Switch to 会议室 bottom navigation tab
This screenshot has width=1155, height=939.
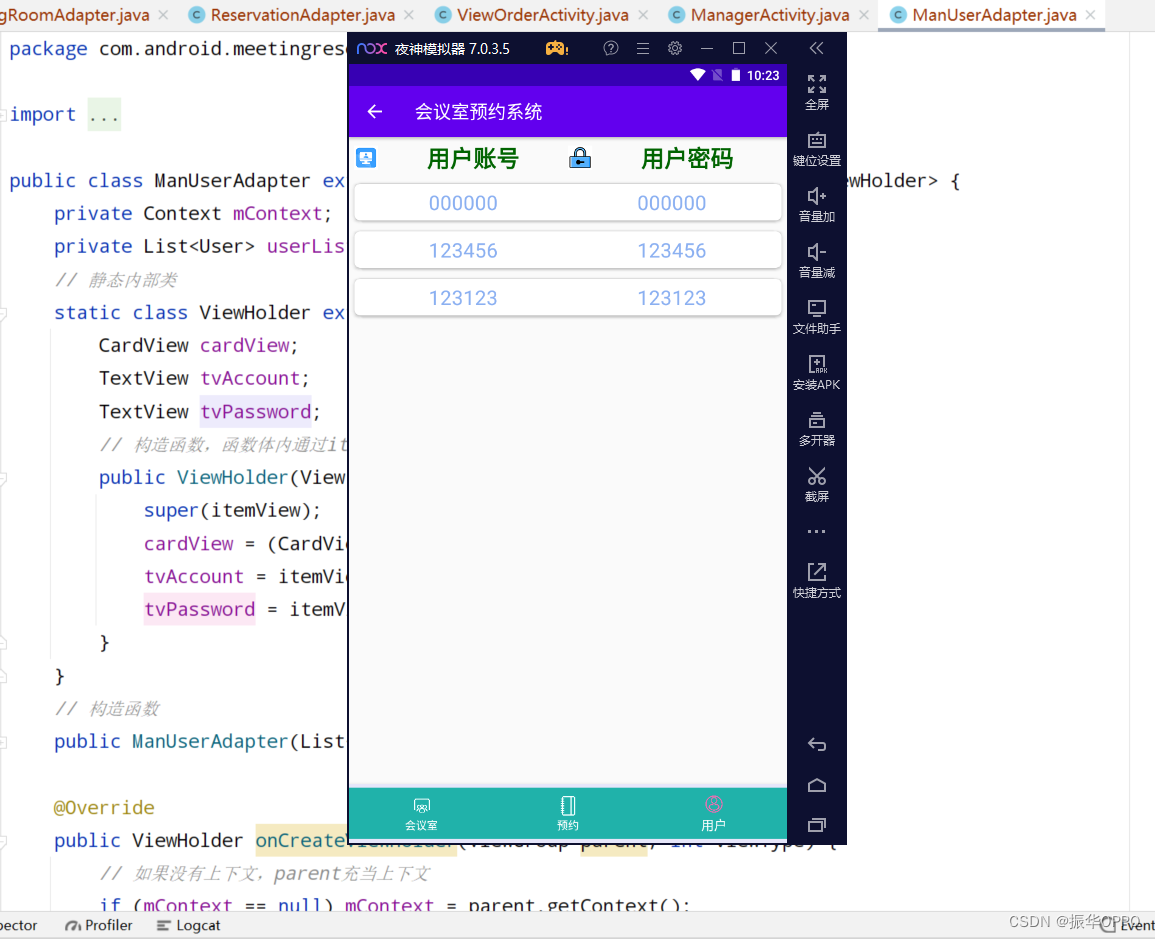click(x=421, y=814)
